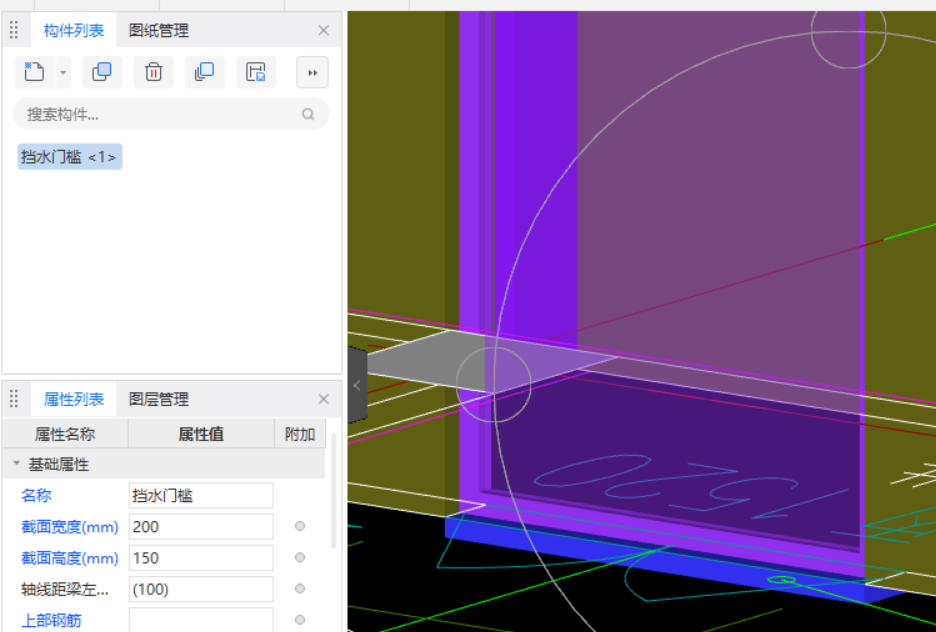Edit the 轴线距梁左 value (100)
Screen dimensions: 936x632
tap(201, 589)
